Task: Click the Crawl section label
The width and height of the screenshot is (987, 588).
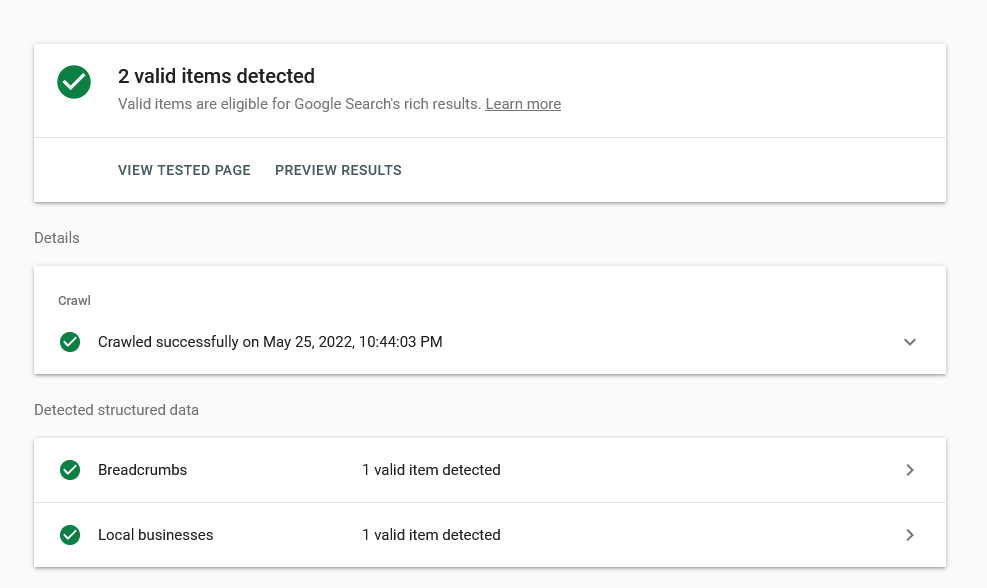Action: pos(74,300)
